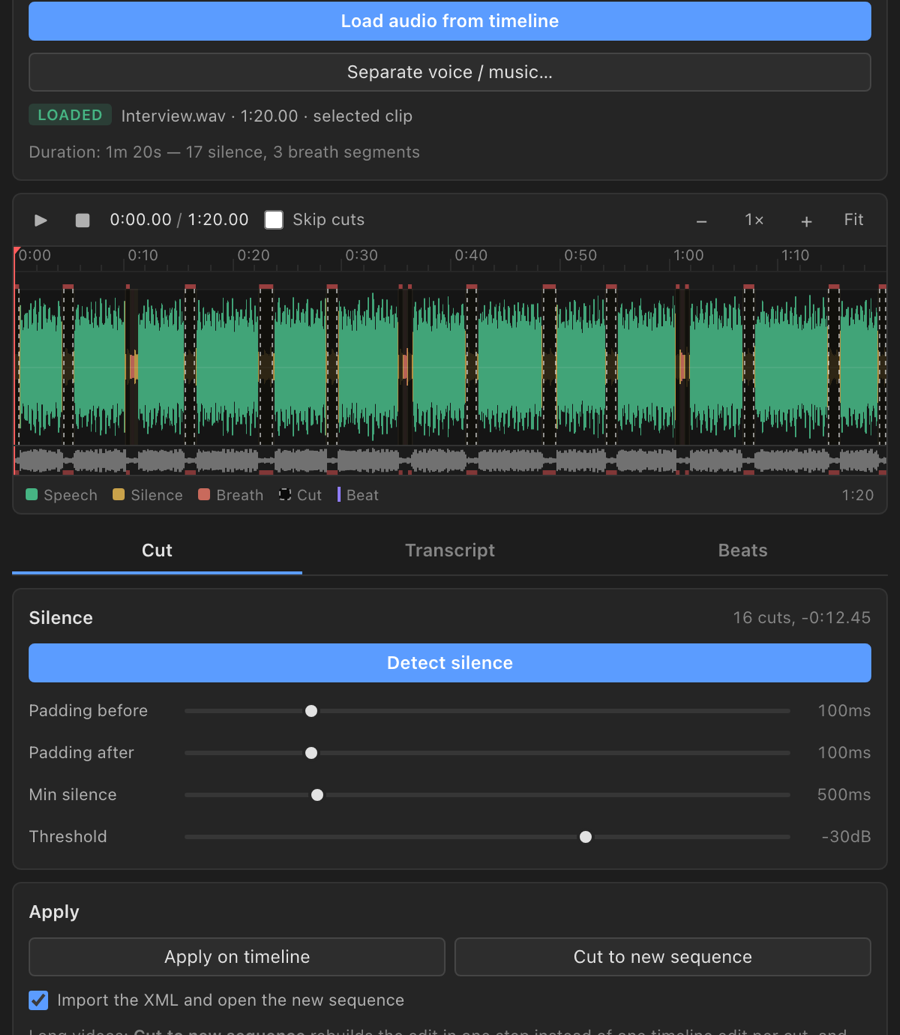Screen dimensions: 900x1035
Task: Switch to the Beats tab
Action: pos(742,551)
